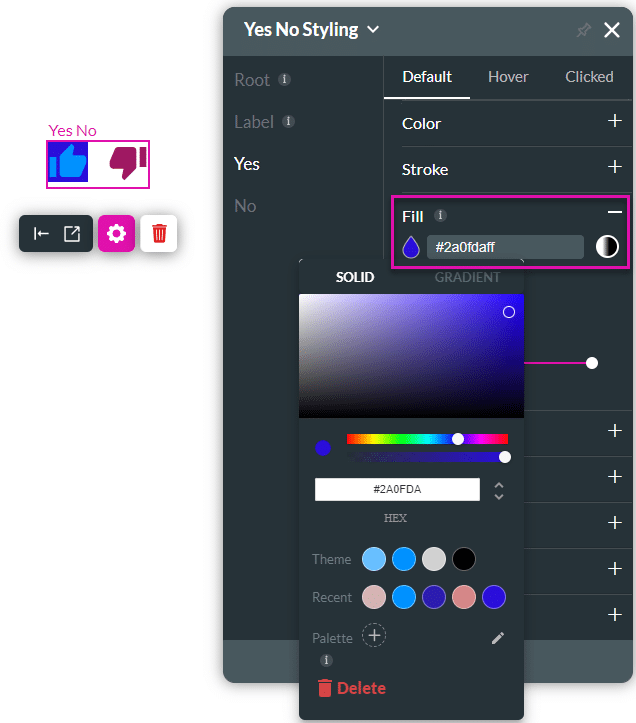This screenshot has width=636, height=723.
Task: Click the saturation color picker handle circle
Action: [x=509, y=312]
